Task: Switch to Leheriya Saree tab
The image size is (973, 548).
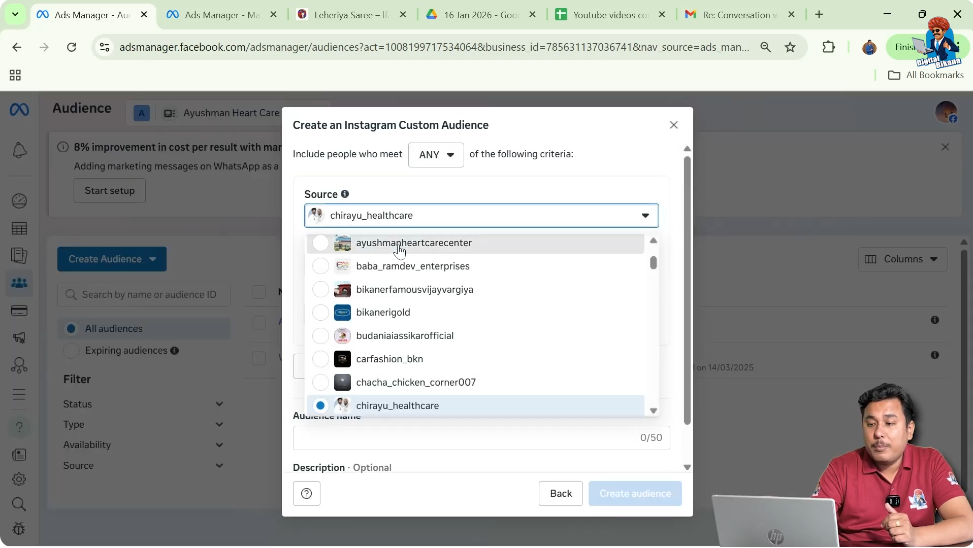Action: point(352,15)
